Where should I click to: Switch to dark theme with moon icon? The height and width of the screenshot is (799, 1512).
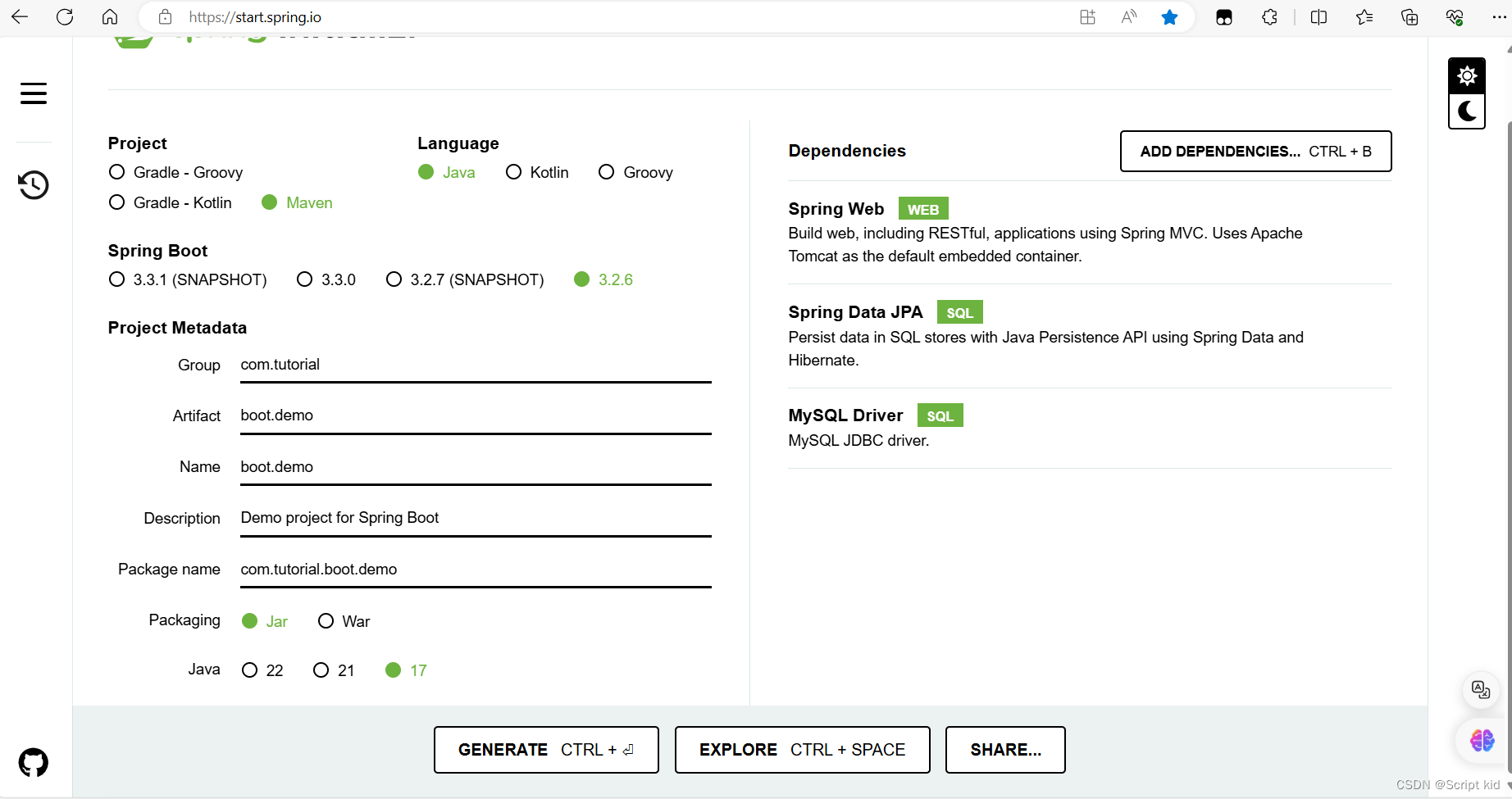pyautogui.click(x=1467, y=111)
